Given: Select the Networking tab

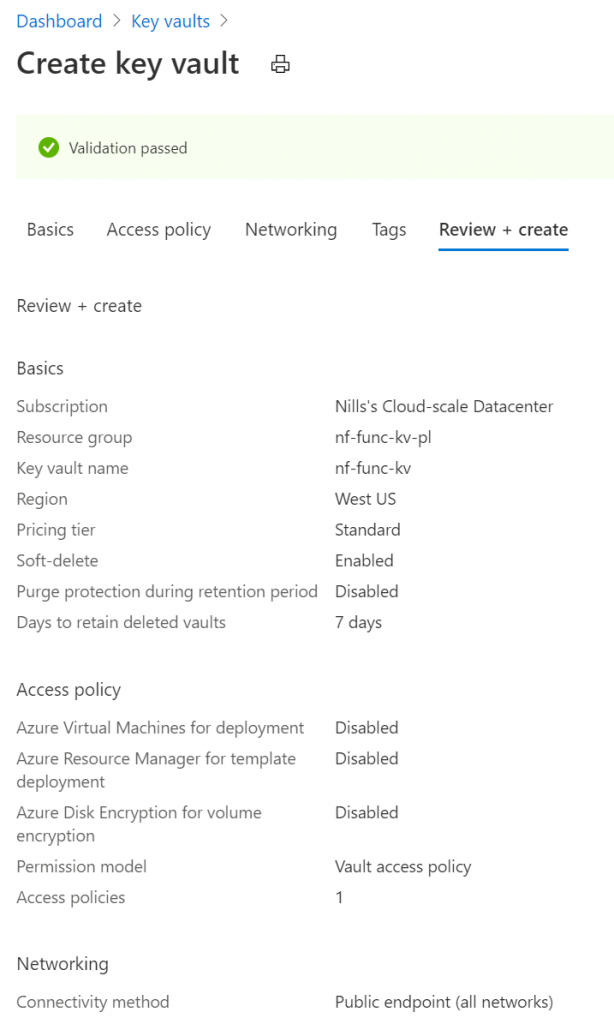Looking at the screenshot, I should point(291,230).
